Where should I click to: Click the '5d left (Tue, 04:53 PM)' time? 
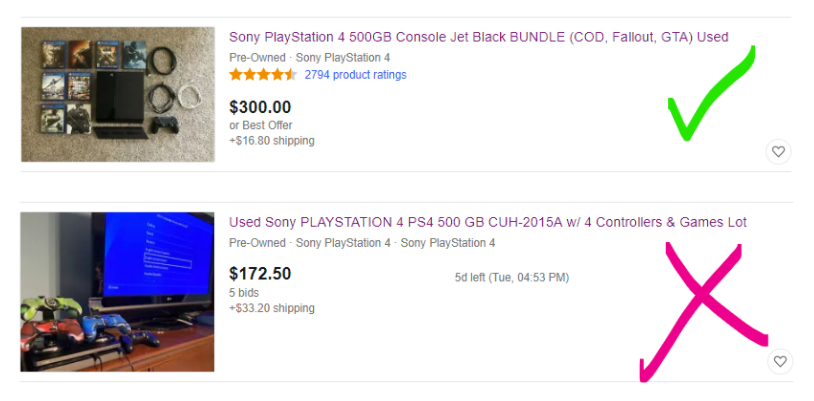point(511,277)
